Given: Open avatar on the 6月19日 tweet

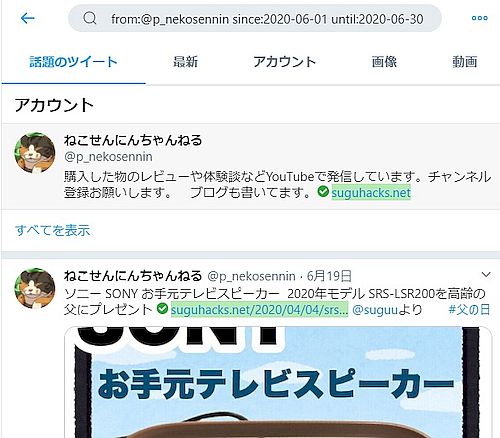Looking at the screenshot, I should point(35,288).
